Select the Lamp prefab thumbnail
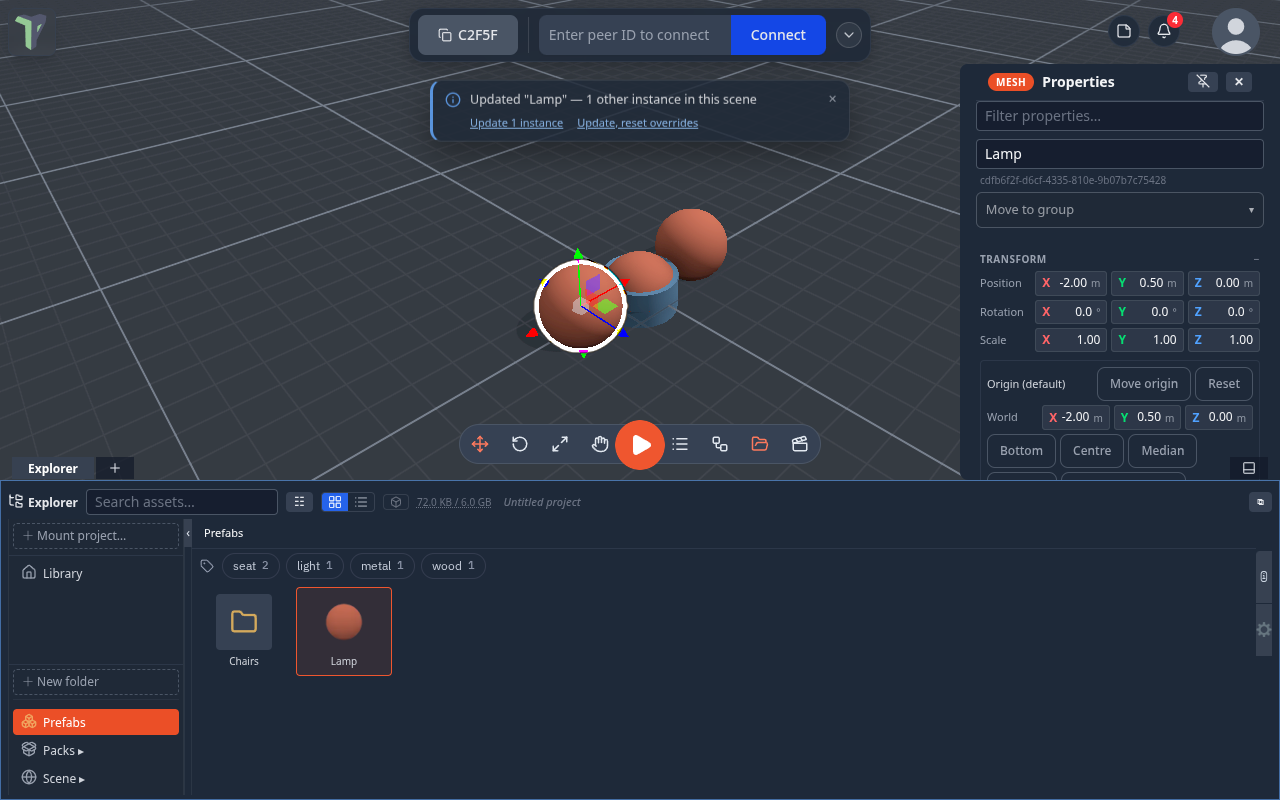Image resolution: width=1280 pixels, height=800 pixels. click(x=344, y=631)
